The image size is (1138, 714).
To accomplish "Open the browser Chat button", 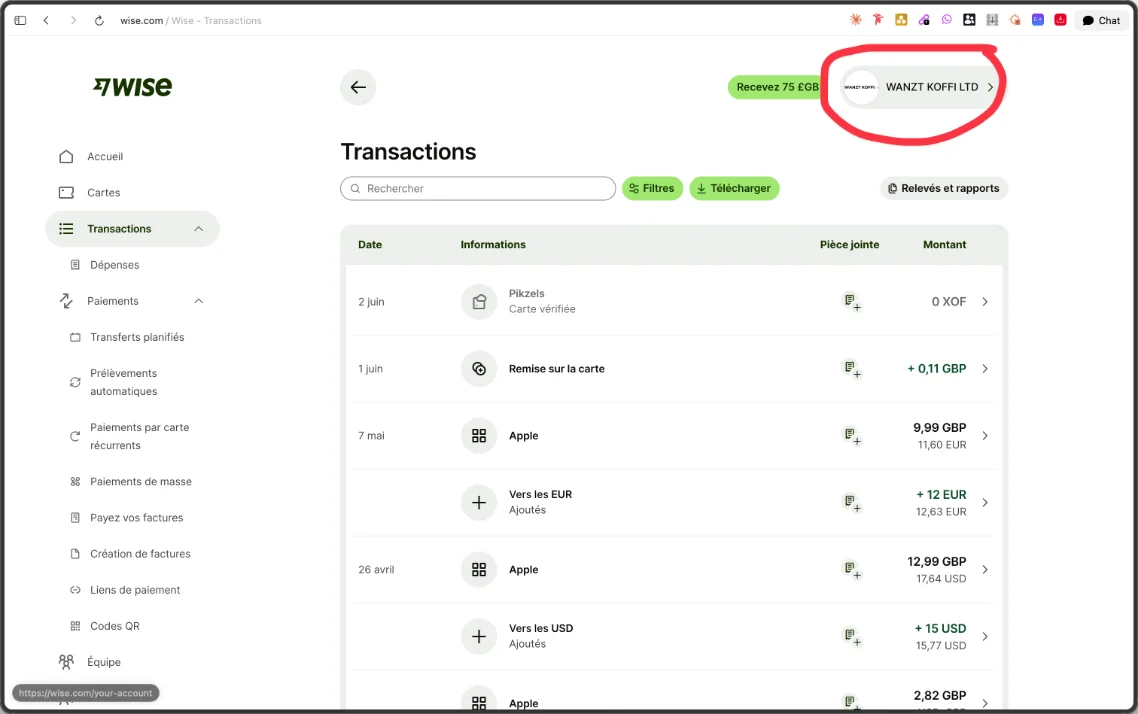I will [x=1101, y=20].
